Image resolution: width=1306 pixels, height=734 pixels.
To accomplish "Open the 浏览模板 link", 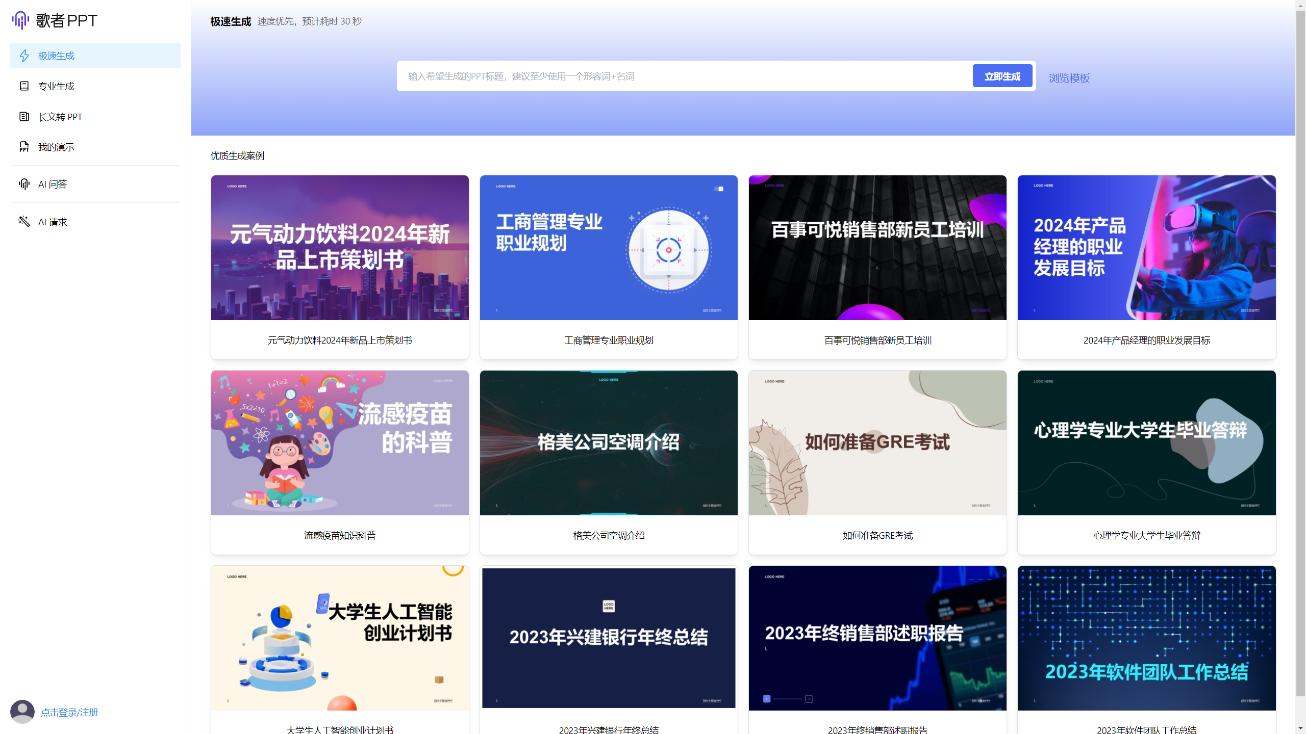I will [1069, 78].
